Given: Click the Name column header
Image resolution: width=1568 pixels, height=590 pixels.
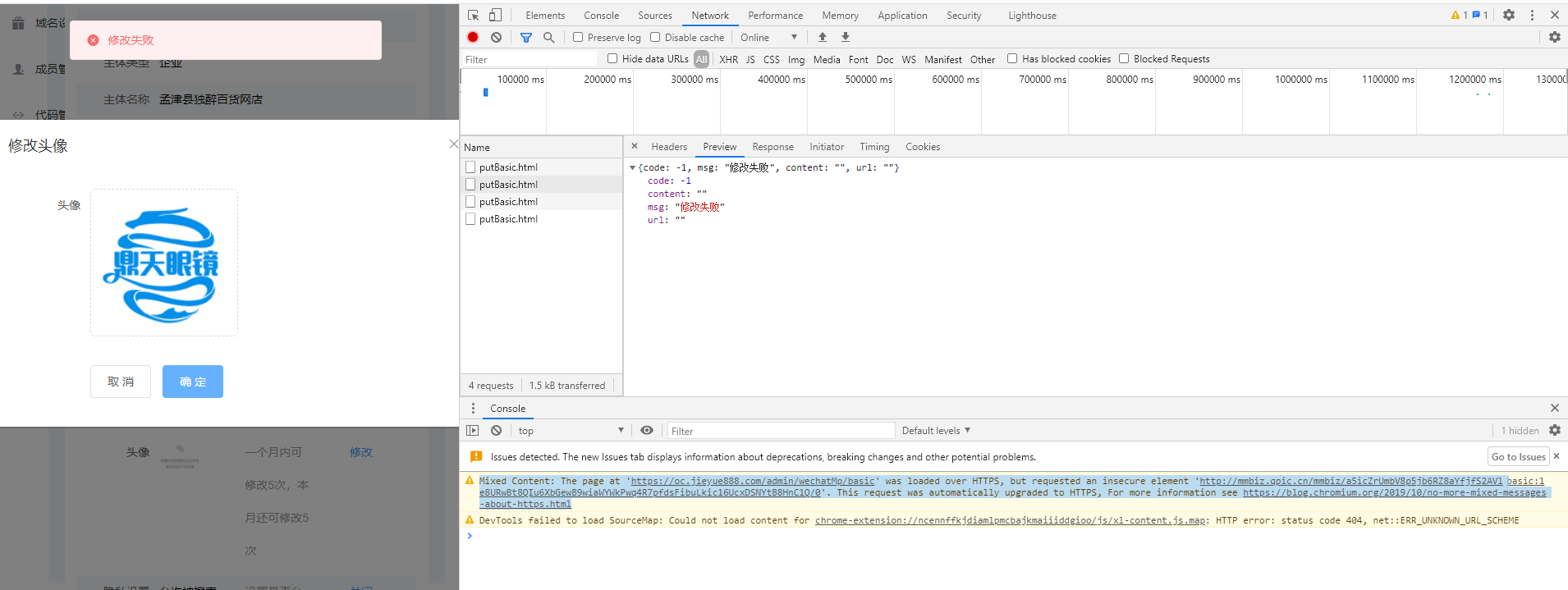Looking at the screenshot, I should [541, 147].
